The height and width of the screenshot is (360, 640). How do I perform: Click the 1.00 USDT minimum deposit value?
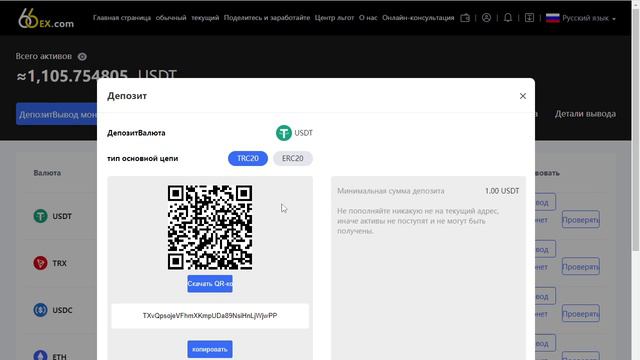click(x=502, y=191)
